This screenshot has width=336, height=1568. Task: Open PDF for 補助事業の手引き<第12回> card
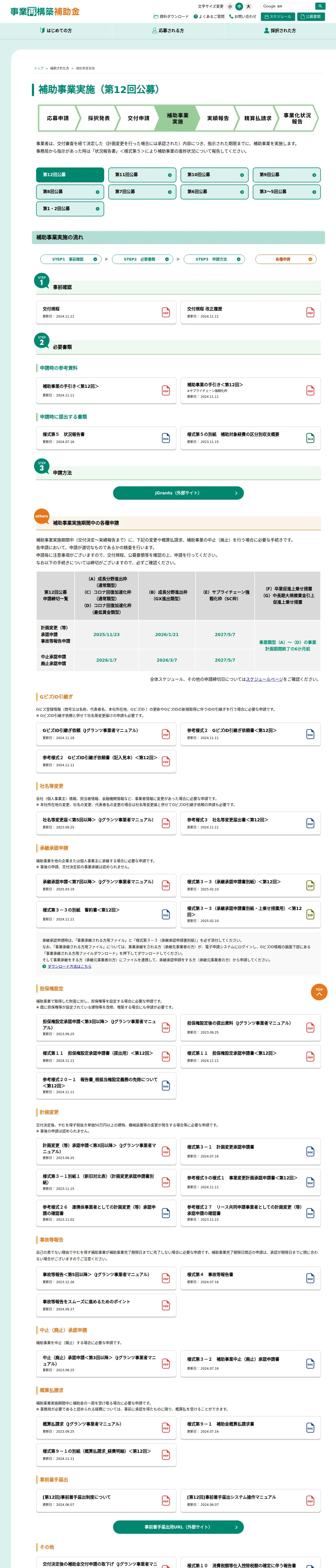click(x=165, y=390)
